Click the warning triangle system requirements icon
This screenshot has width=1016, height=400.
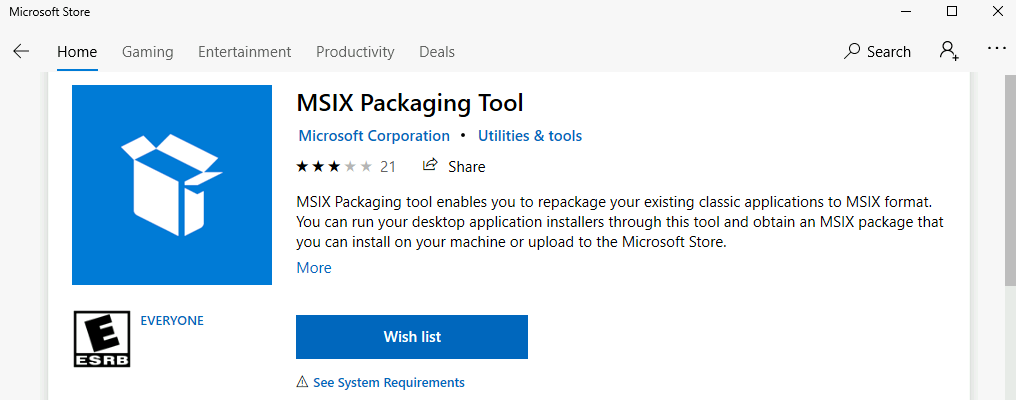pos(302,382)
